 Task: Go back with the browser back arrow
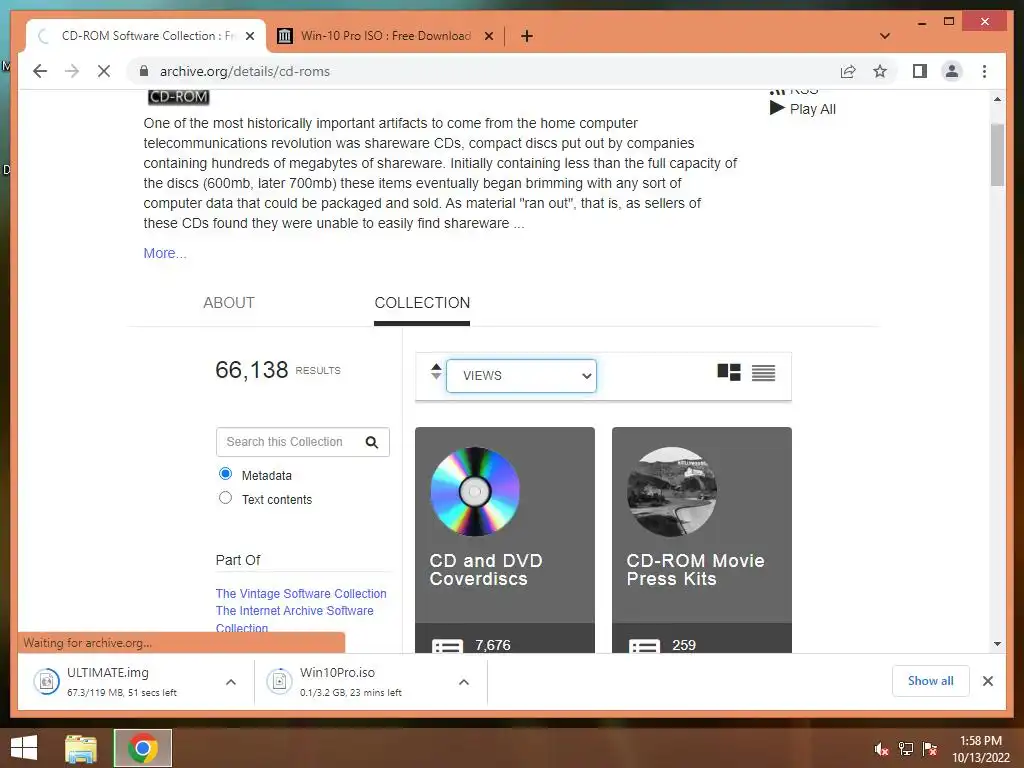pyautogui.click(x=40, y=71)
